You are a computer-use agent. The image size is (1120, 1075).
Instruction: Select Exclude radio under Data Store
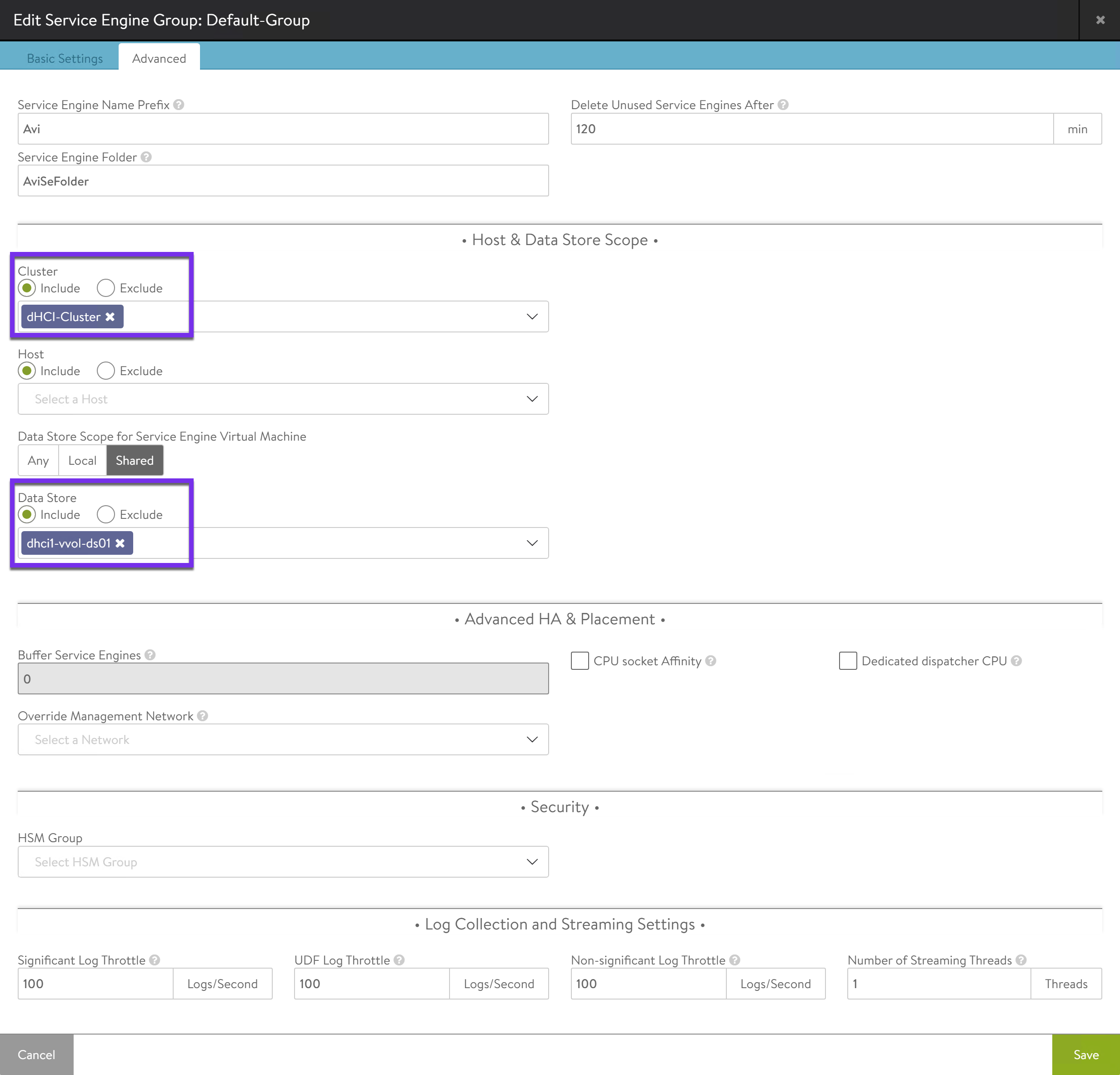(106, 515)
